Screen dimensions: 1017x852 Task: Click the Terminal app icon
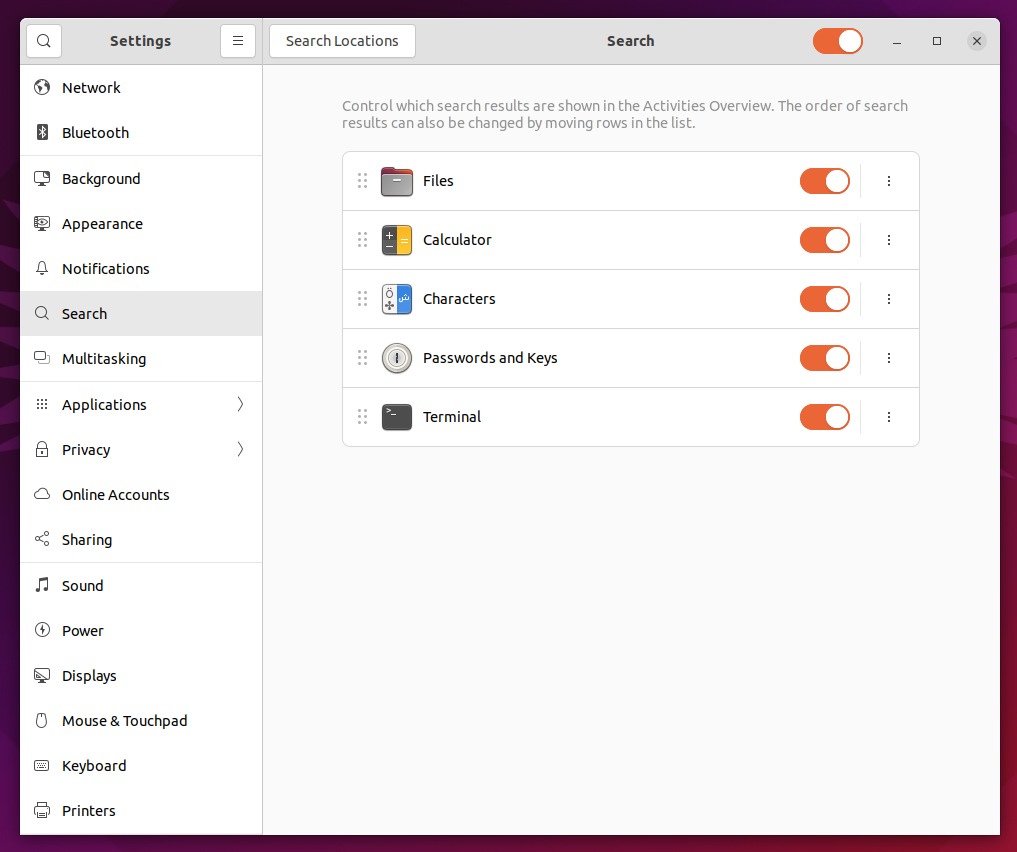[x=396, y=417]
